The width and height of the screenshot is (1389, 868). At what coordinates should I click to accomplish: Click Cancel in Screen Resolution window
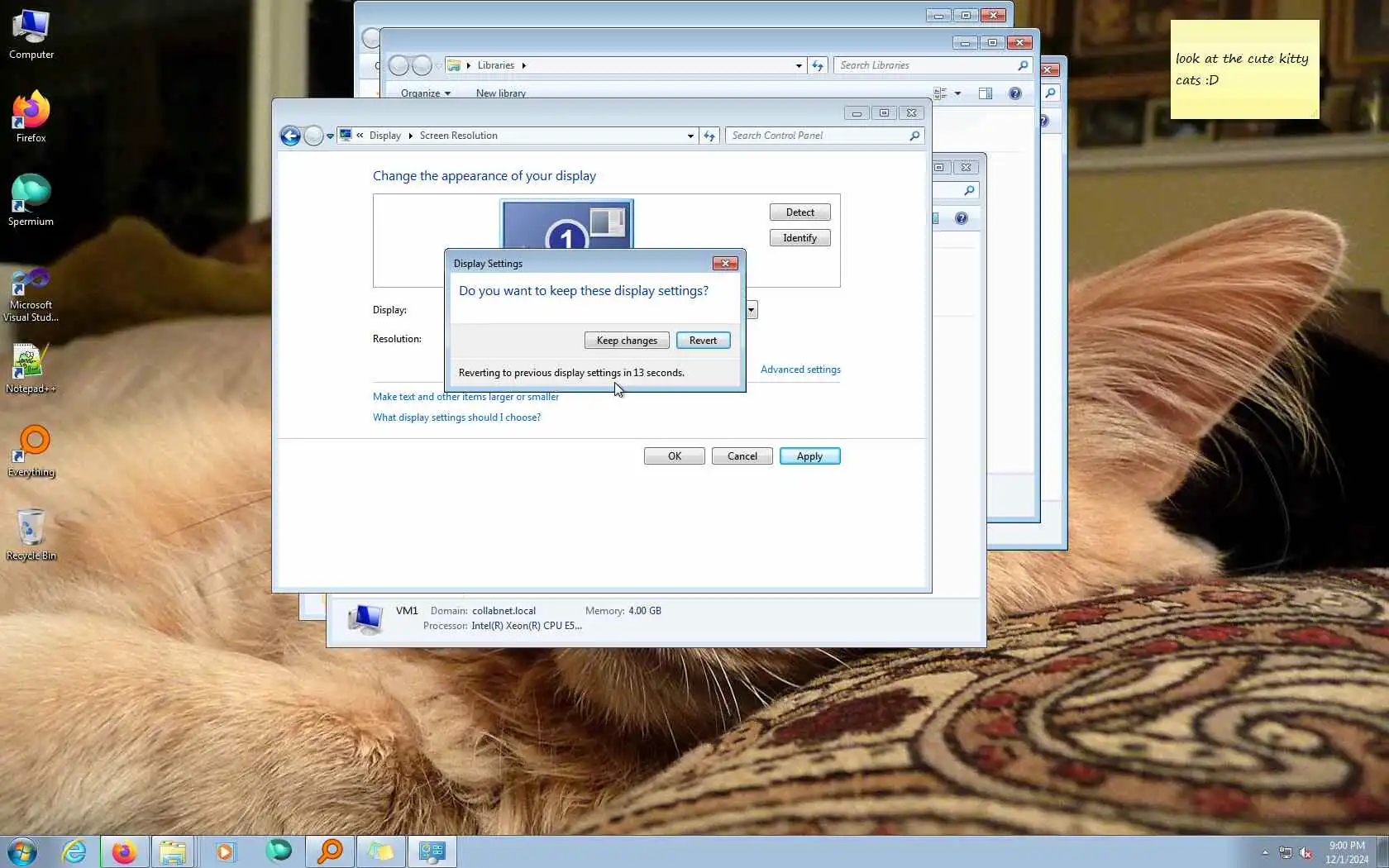click(x=742, y=456)
